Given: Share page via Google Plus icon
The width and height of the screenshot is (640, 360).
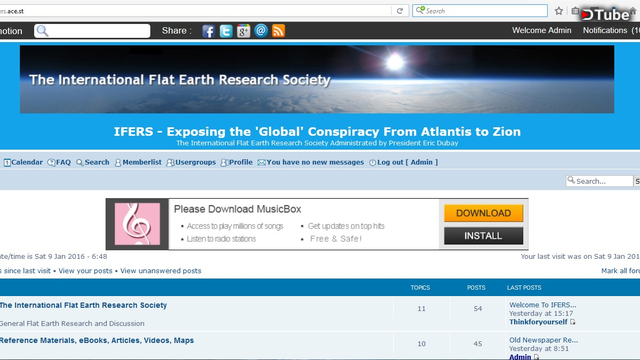Looking at the screenshot, I should 243,31.
